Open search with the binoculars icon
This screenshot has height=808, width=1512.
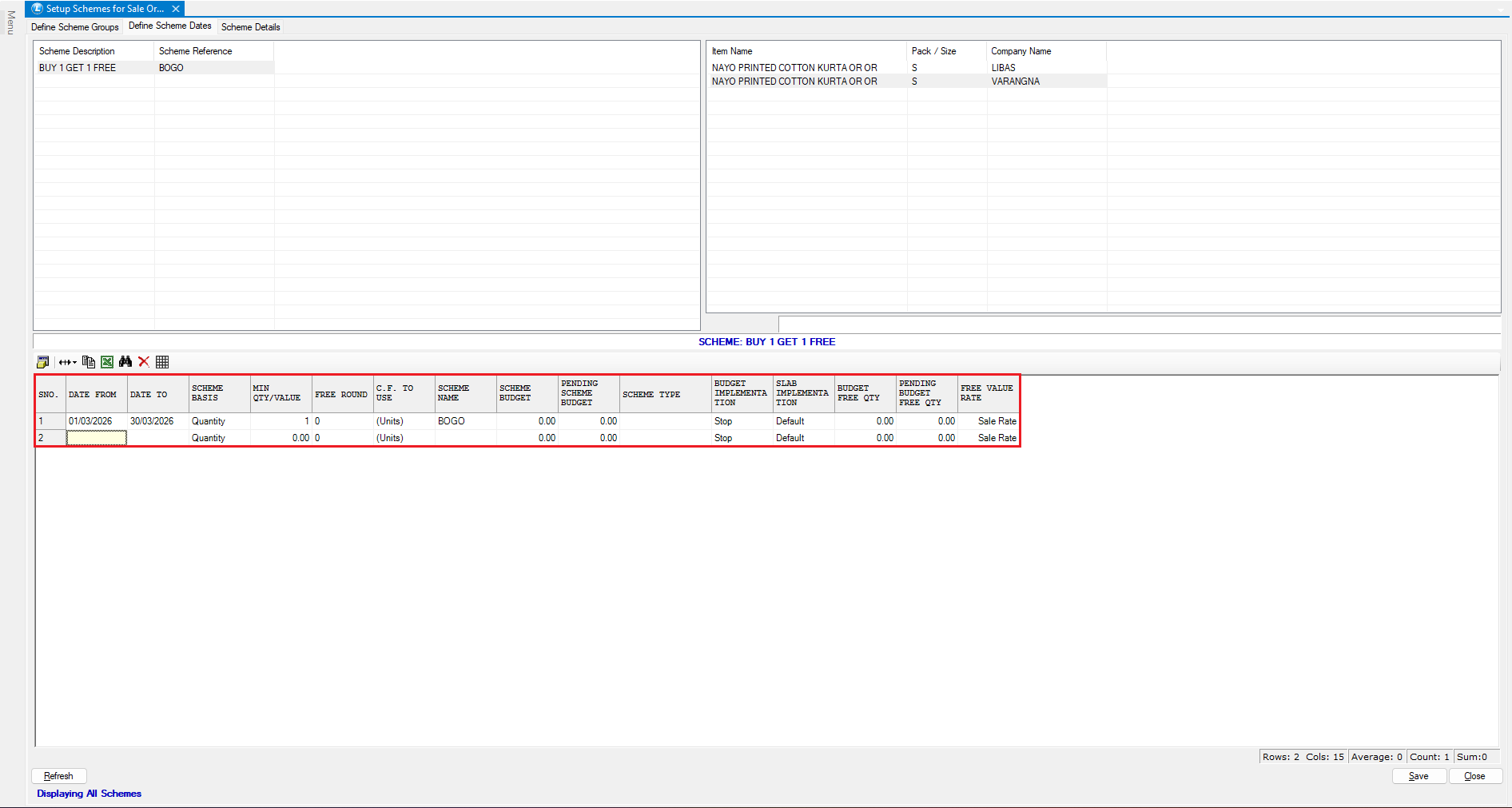[125, 362]
